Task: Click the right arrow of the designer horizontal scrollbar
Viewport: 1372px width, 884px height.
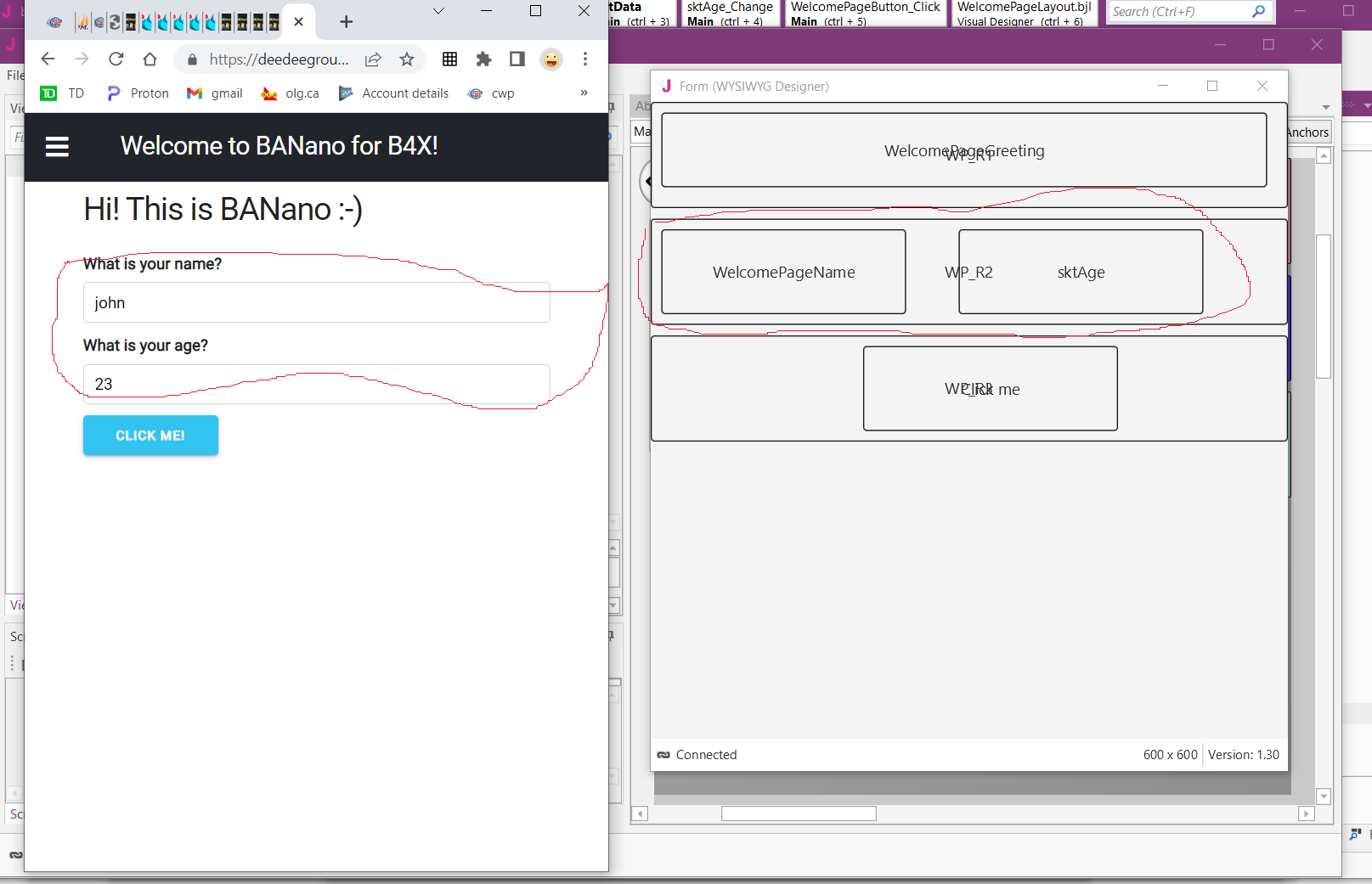Action: 1307,814
